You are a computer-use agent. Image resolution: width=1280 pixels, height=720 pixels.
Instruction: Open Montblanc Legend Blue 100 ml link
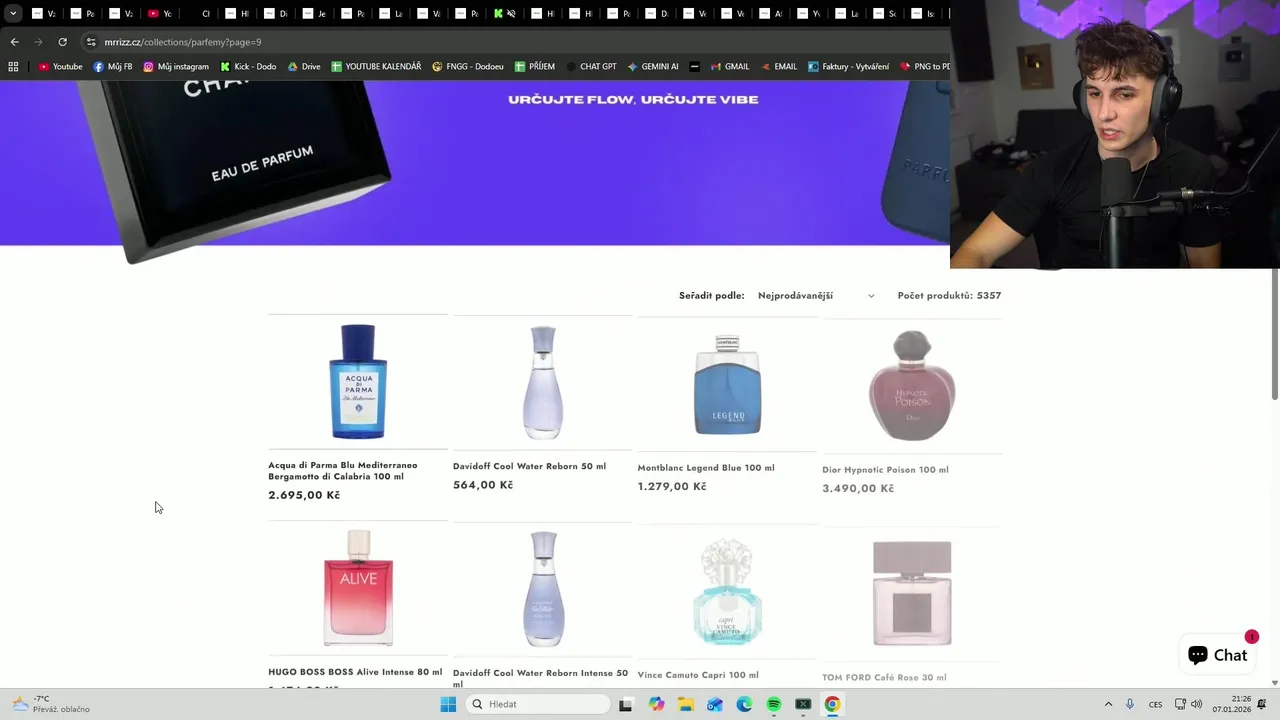706,467
